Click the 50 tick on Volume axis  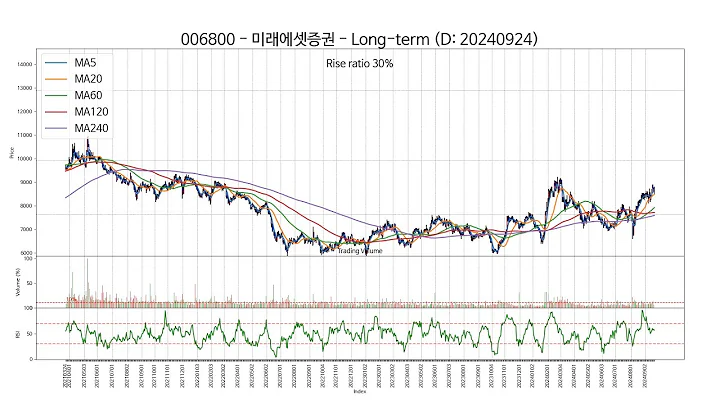coord(29,283)
